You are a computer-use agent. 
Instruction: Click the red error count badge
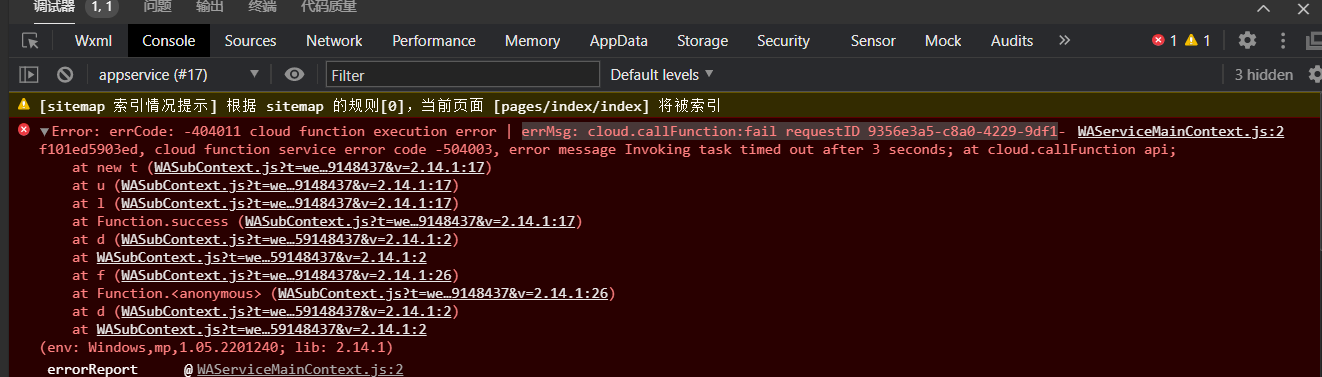click(x=1165, y=40)
